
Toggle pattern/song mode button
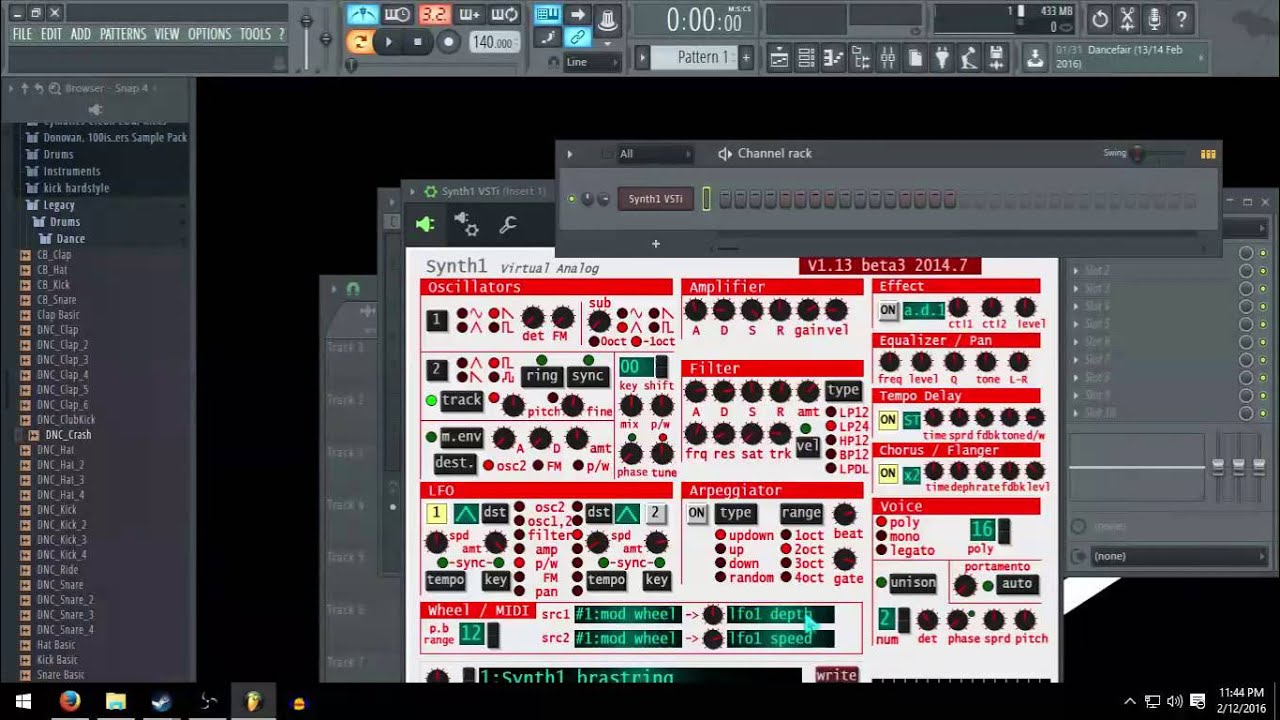[360, 42]
